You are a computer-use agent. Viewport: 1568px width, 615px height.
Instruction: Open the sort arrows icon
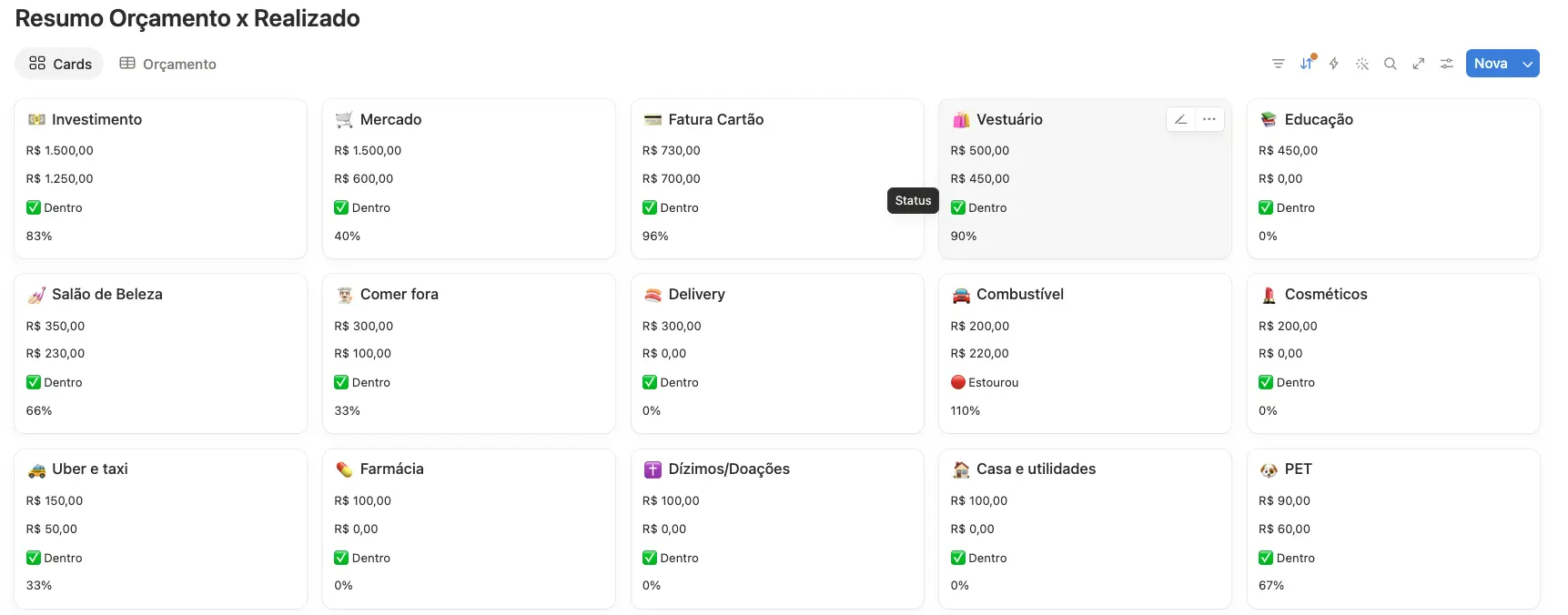(1307, 64)
